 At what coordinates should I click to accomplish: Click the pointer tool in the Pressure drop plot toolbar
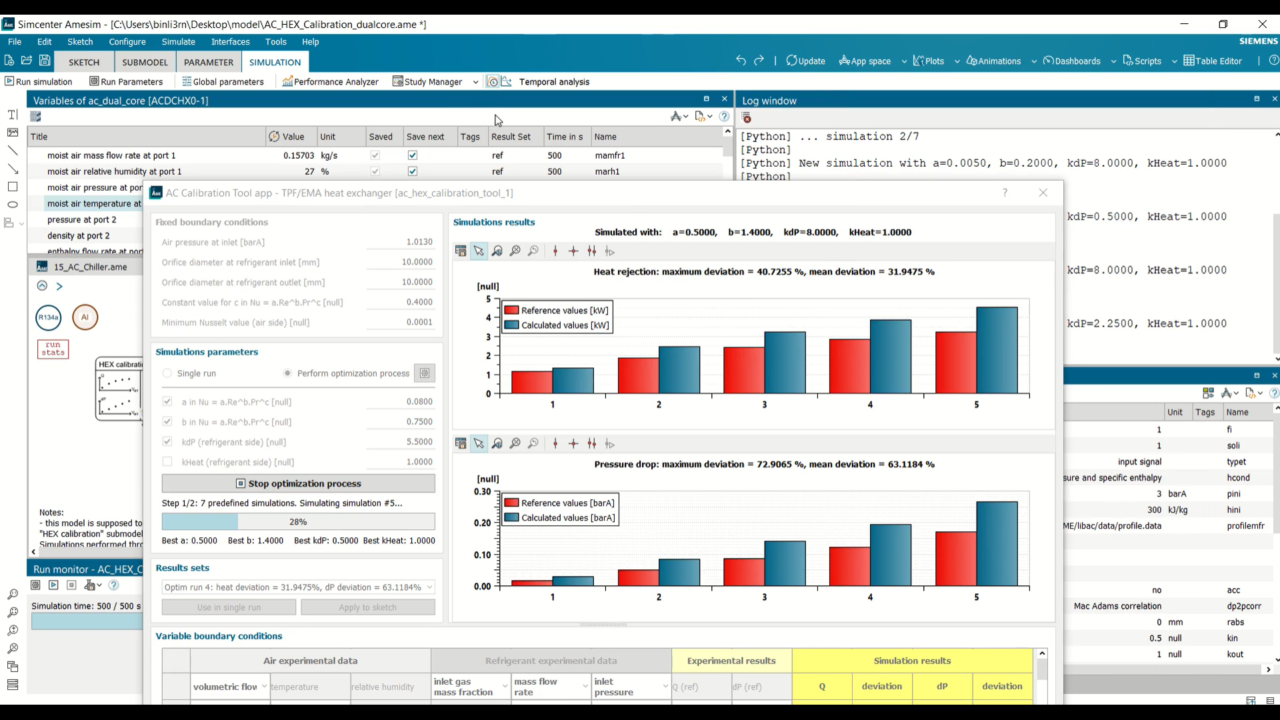tap(479, 443)
